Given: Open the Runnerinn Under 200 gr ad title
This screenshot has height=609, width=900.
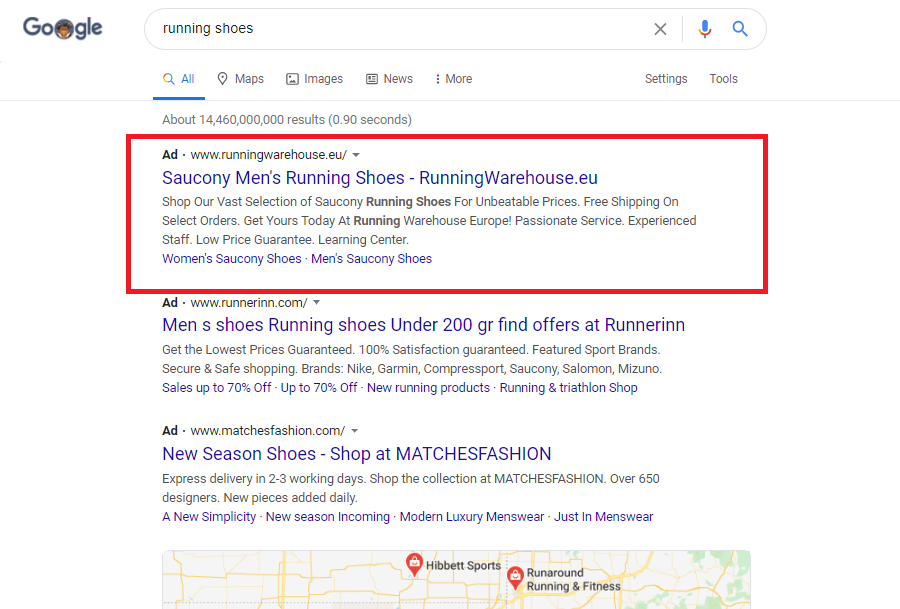Looking at the screenshot, I should 424,325.
